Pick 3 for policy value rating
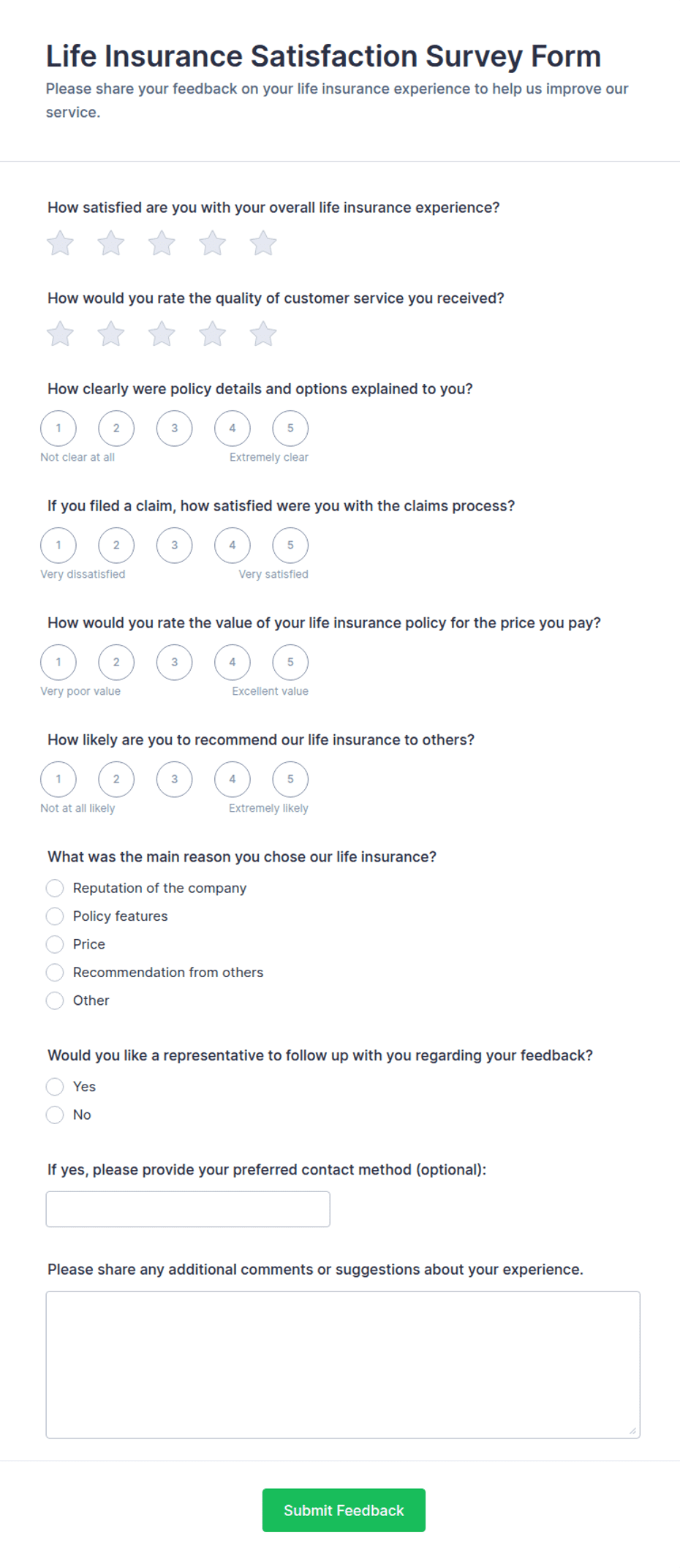The image size is (680, 1568). coord(174,663)
